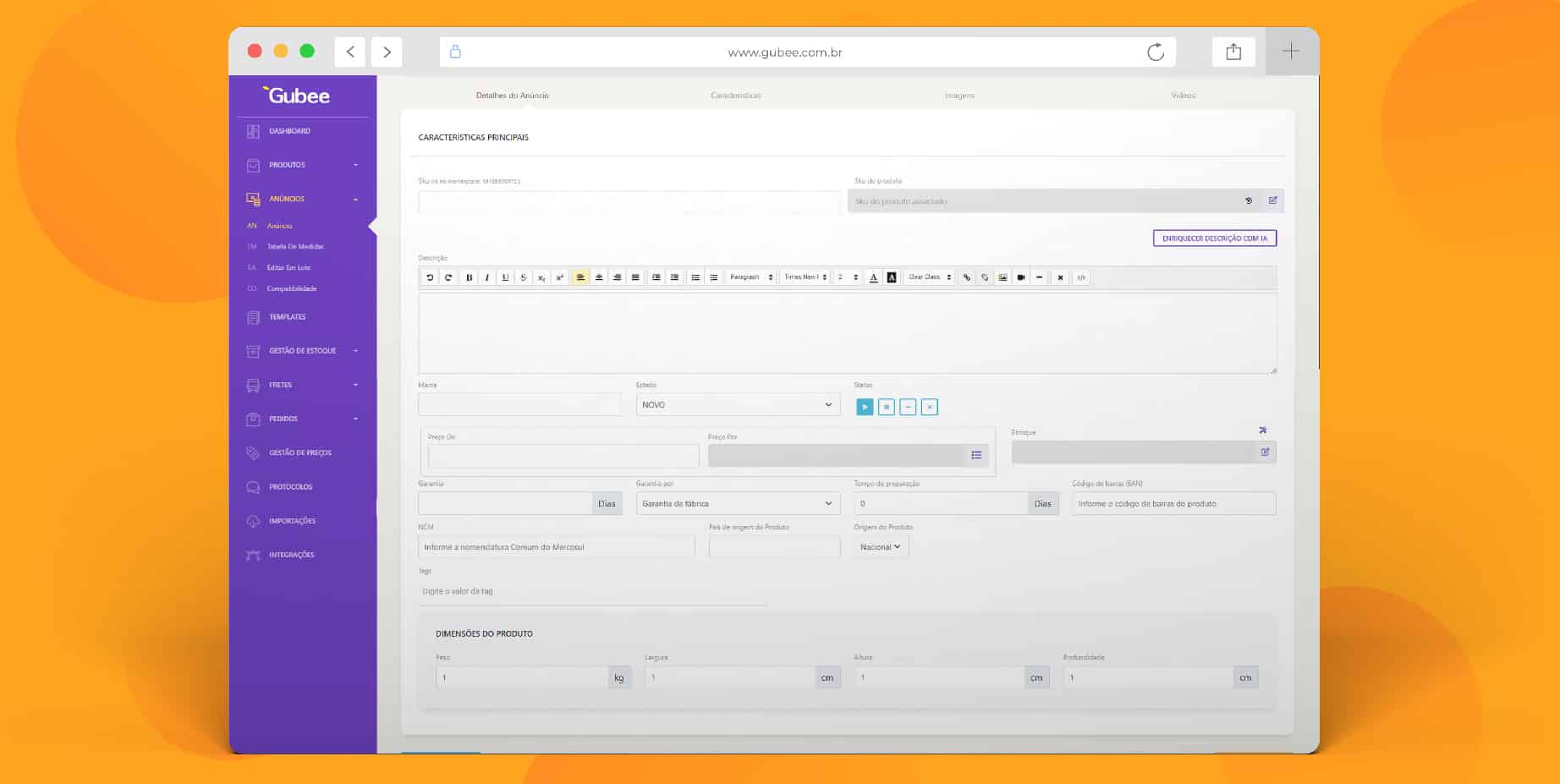Image resolution: width=1560 pixels, height=784 pixels.
Task: Apply superscript formatting
Action: (559, 277)
